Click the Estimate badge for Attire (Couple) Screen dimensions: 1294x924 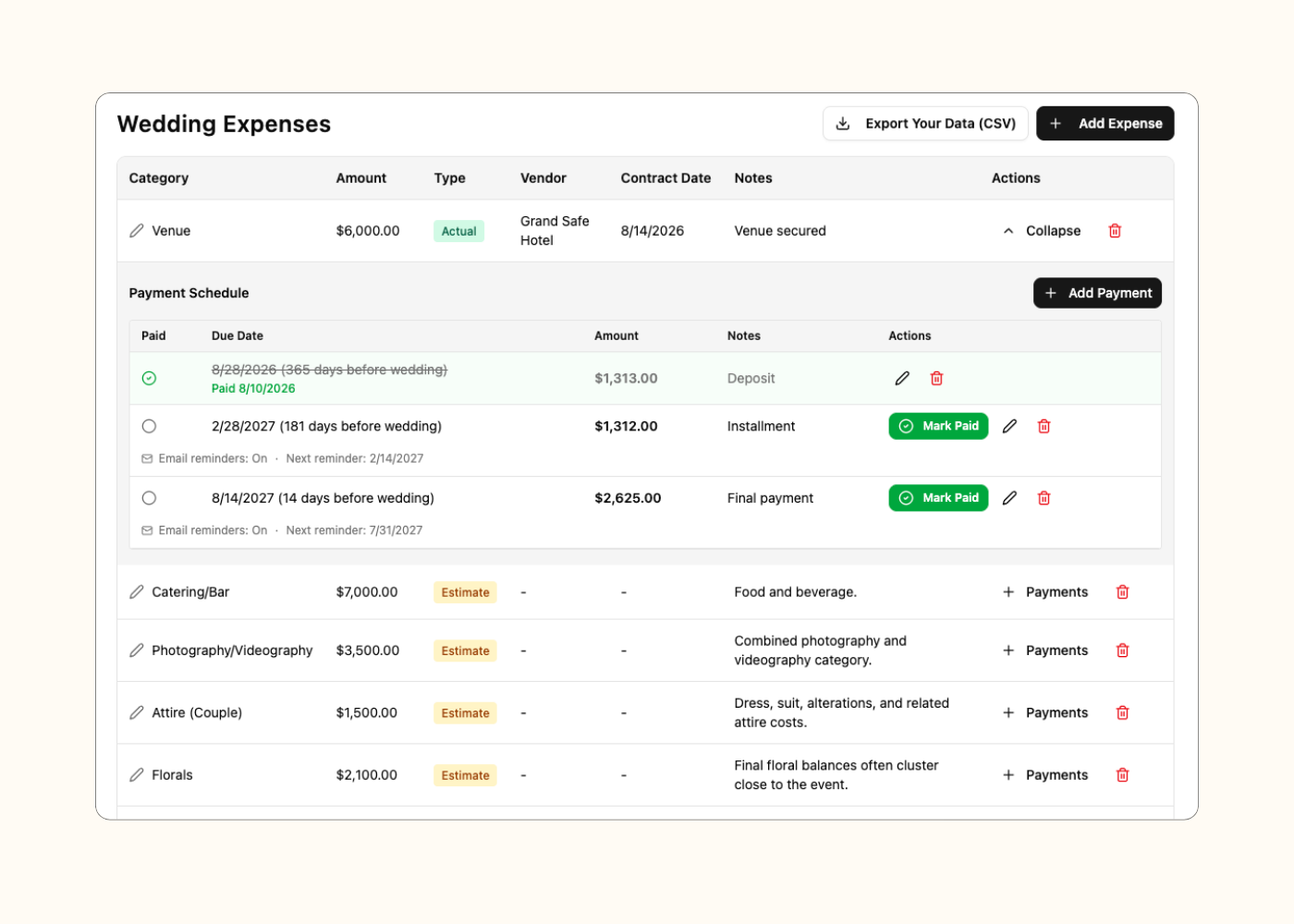pyautogui.click(x=465, y=712)
